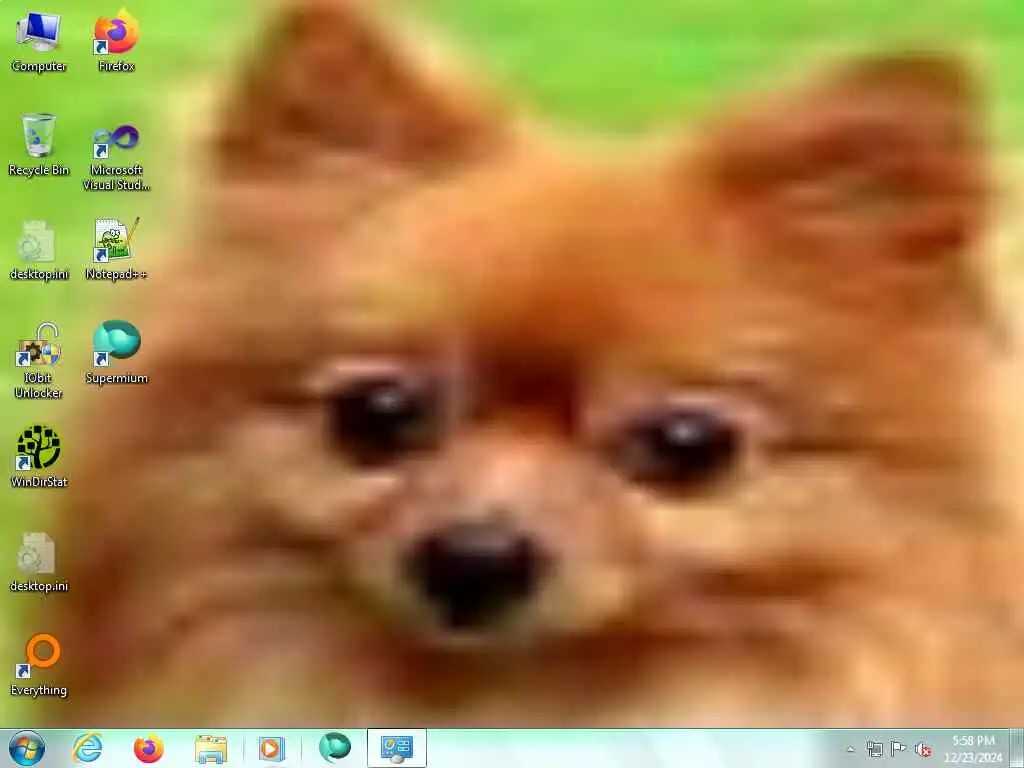The image size is (1024, 768).
Task: Open Windows Media Player from the taskbar
Action: click(271, 748)
